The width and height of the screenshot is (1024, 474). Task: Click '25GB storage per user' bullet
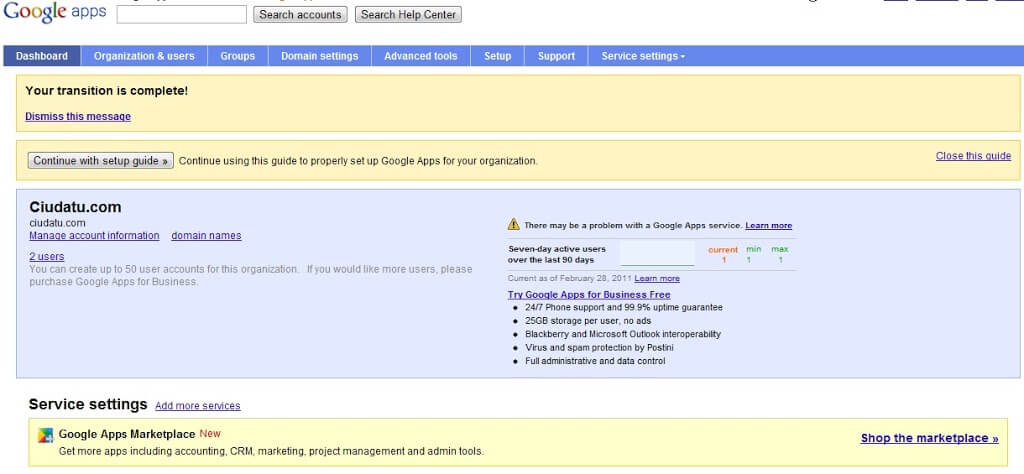pos(588,321)
